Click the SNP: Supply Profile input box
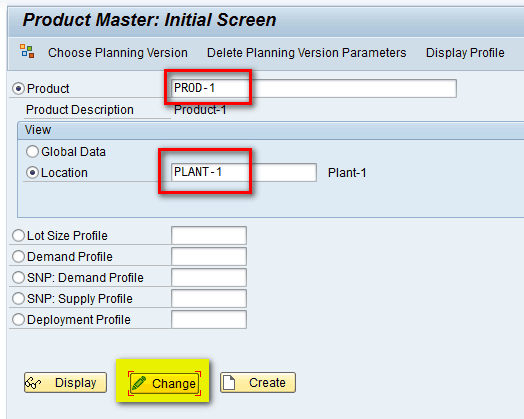Viewport: 524px width, 419px height. point(209,298)
